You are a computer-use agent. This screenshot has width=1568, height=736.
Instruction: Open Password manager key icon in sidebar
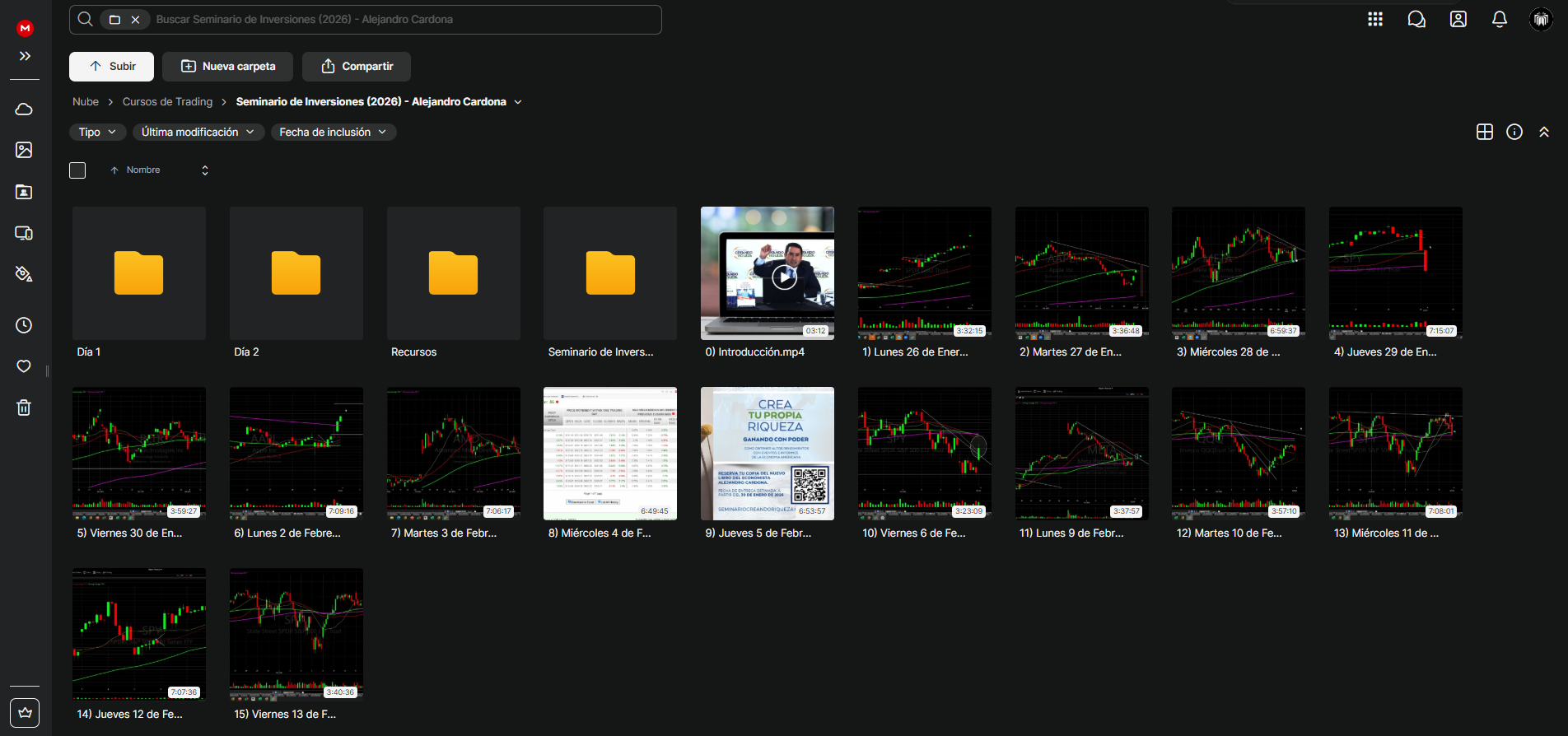(24, 274)
